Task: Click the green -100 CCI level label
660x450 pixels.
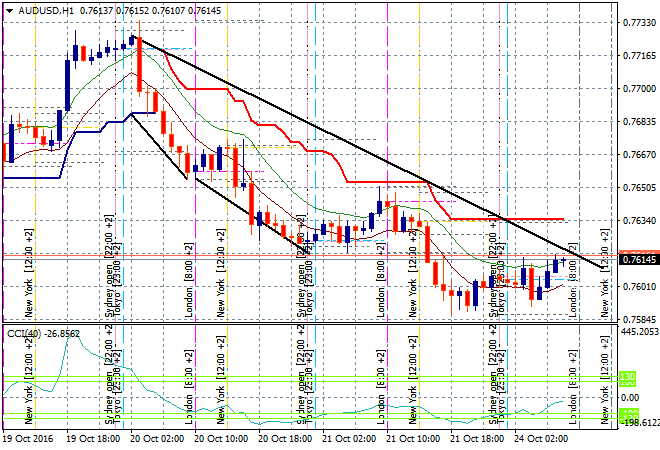Action: (630, 413)
